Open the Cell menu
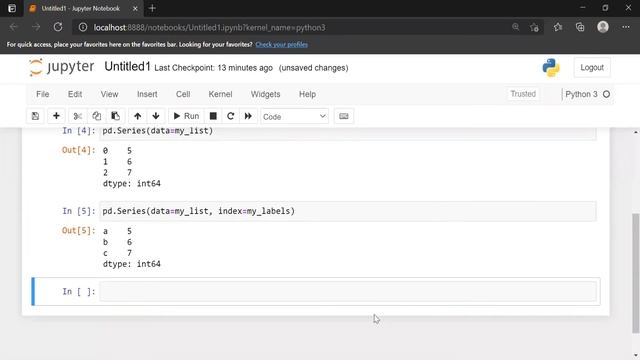Image resolution: width=640 pixels, height=360 pixels. pyautogui.click(x=183, y=94)
